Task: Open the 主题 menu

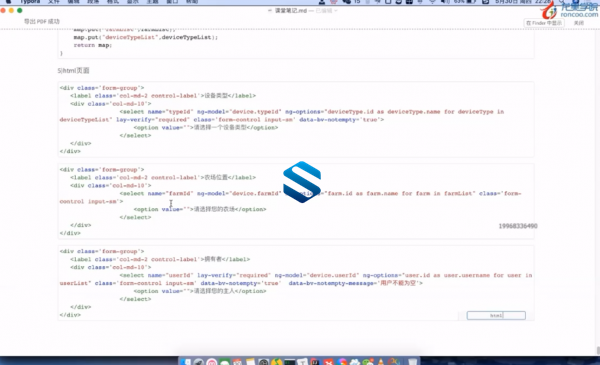Action: coord(152,2)
